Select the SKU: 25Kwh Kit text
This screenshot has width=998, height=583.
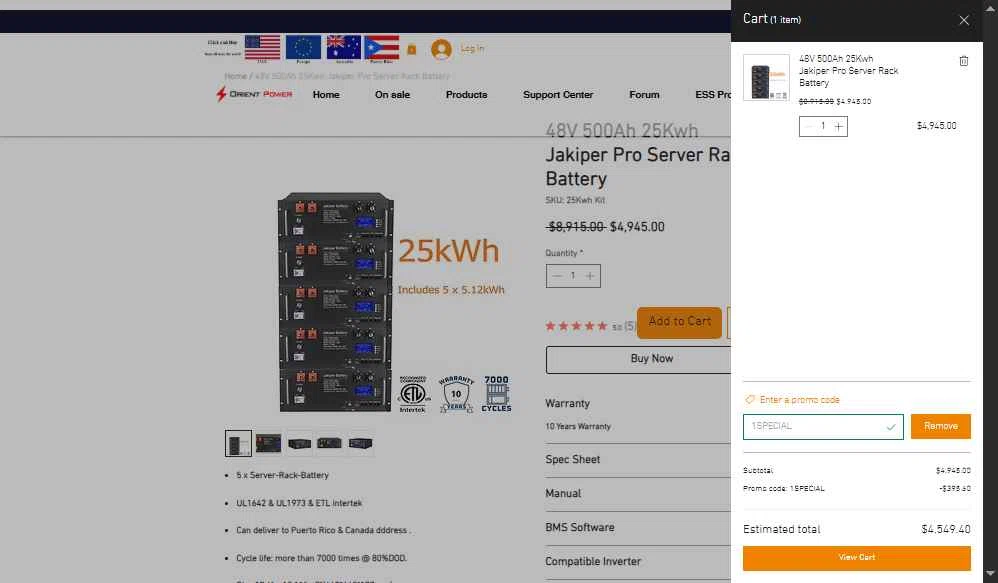click(x=575, y=200)
